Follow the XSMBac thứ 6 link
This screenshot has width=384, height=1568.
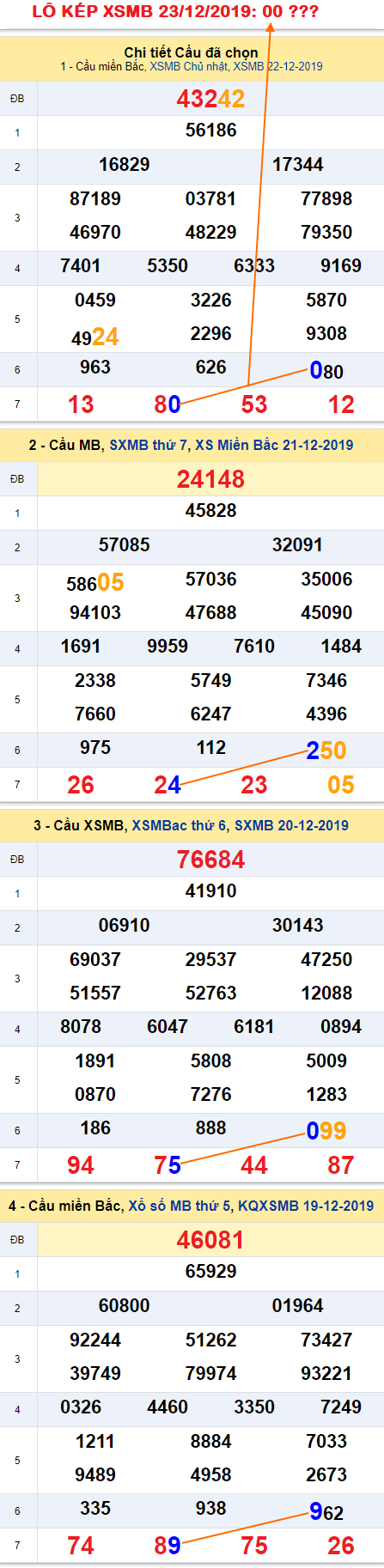click(x=179, y=825)
